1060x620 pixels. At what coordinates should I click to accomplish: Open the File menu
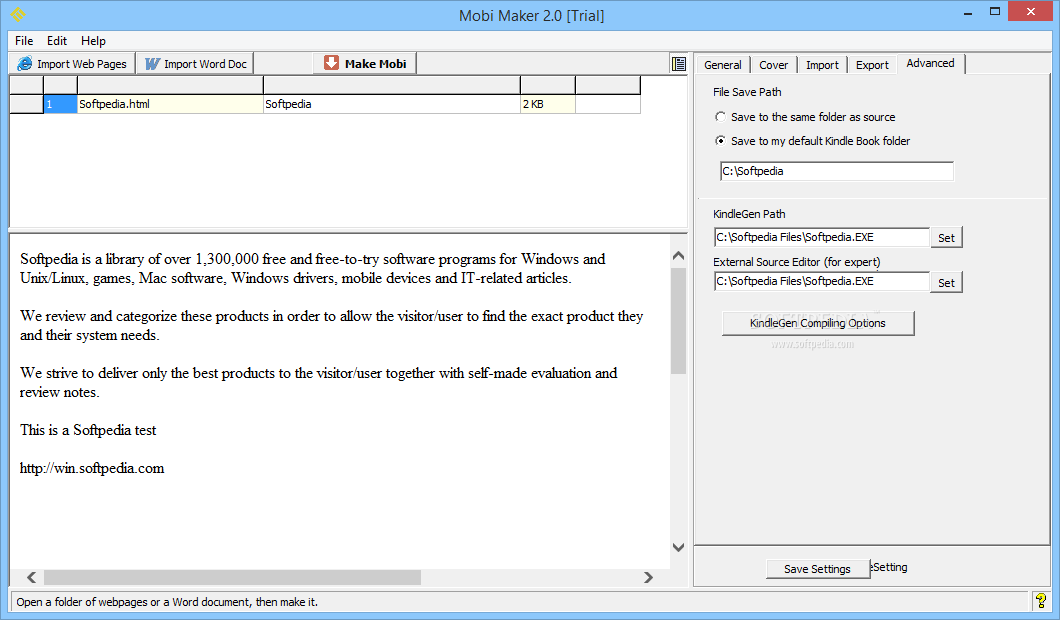click(24, 41)
